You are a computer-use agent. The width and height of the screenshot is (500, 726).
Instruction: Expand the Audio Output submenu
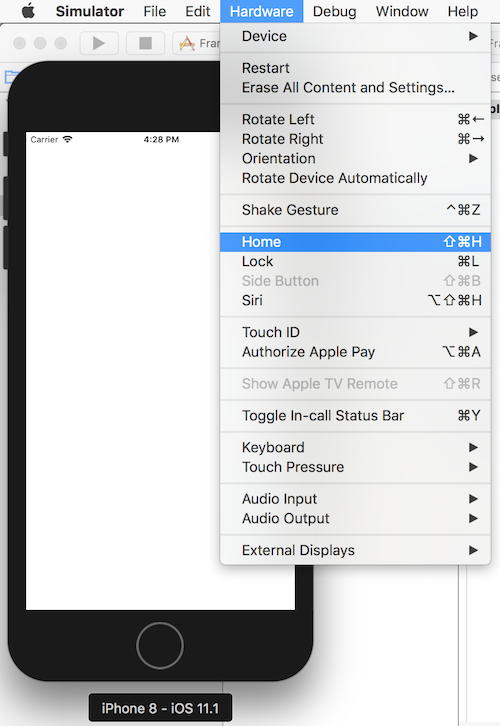coord(355,518)
